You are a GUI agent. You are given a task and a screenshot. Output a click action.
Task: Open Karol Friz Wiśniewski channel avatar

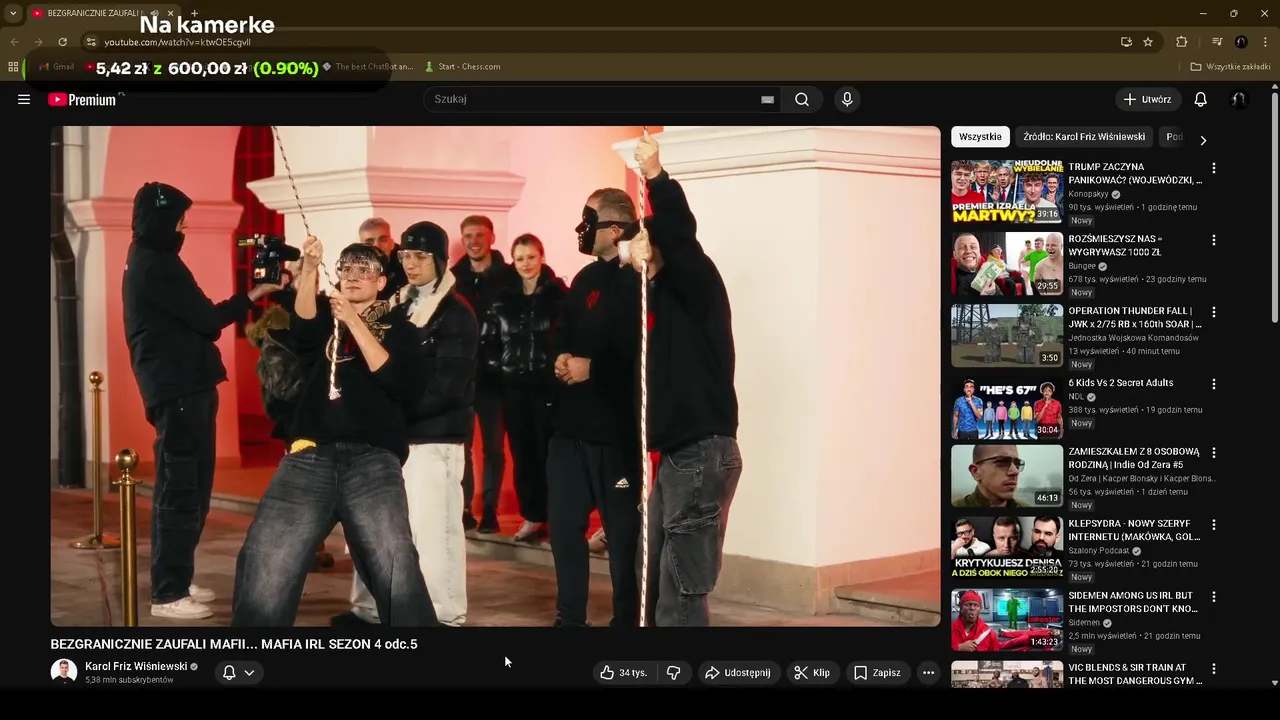point(64,672)
